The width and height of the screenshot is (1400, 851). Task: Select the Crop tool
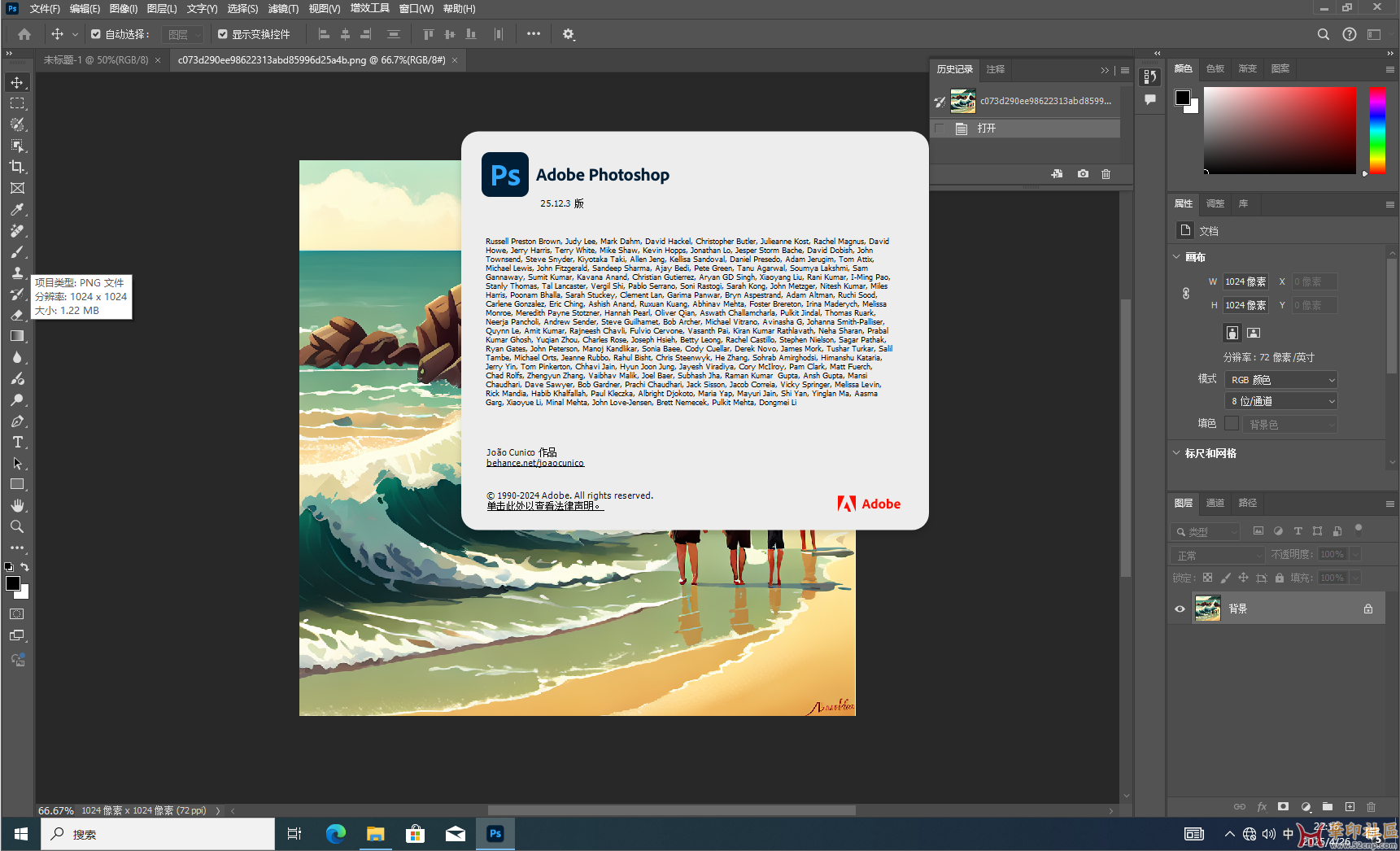[17, 167]
